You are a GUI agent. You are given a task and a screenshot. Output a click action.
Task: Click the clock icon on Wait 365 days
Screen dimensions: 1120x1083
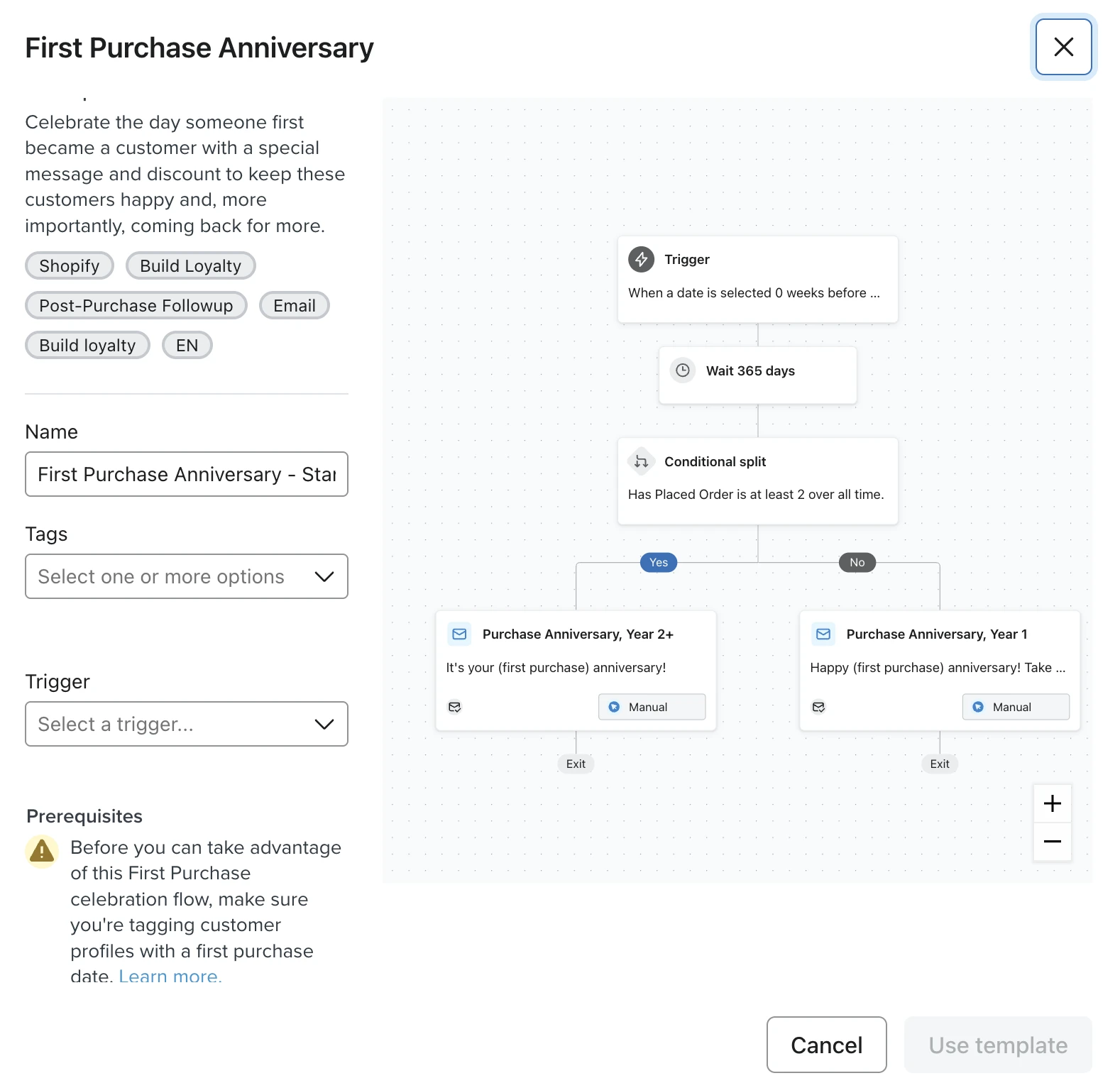(683, 370)
